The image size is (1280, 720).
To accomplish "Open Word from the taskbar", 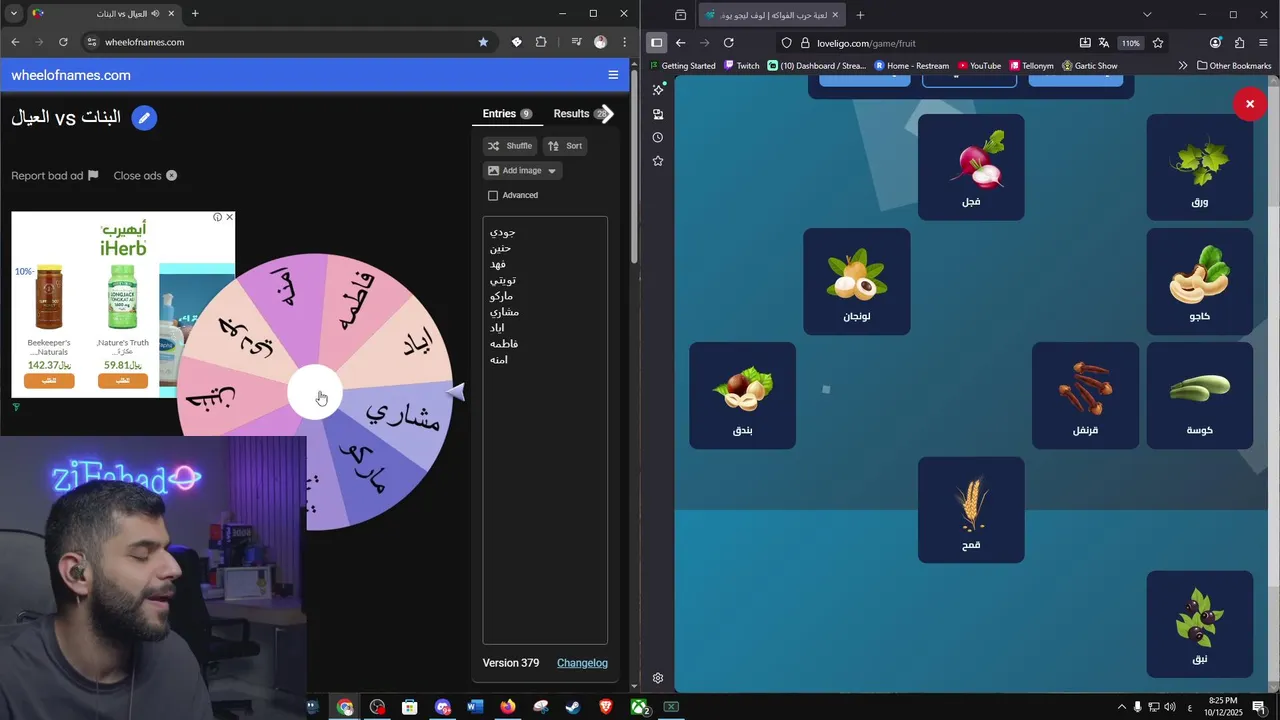I will click(x=475, y=707).
